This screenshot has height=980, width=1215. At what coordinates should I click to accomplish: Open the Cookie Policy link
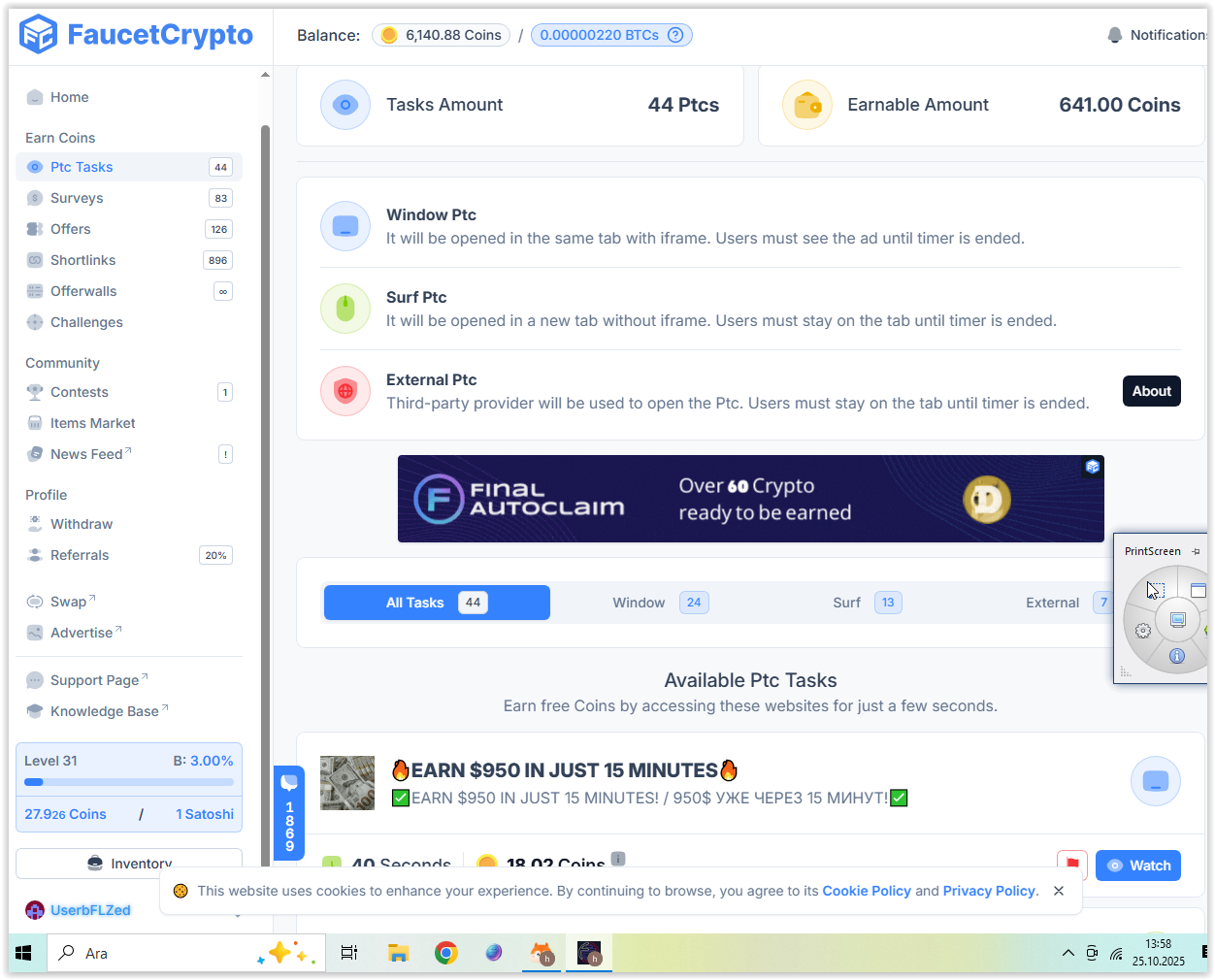[x=867, y=891]
